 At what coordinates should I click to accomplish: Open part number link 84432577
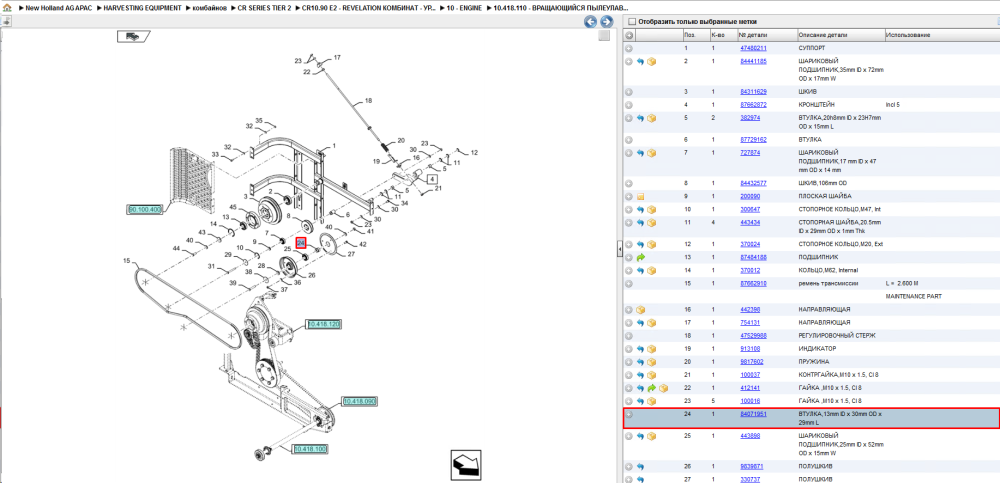(753, 184)
